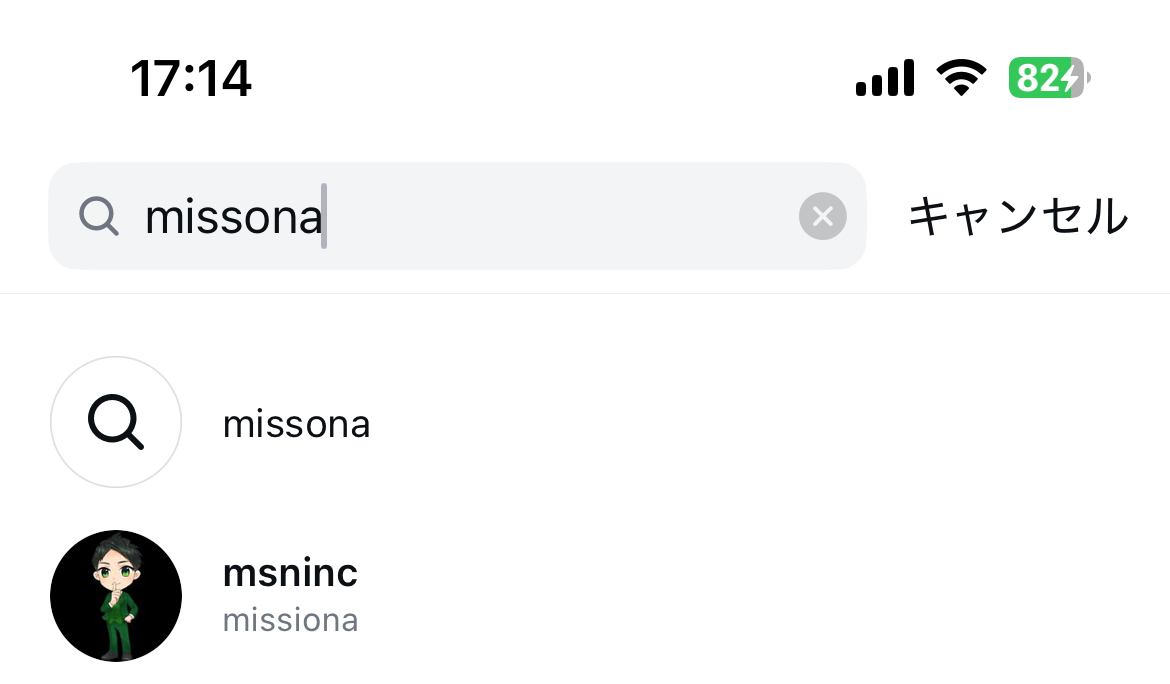Screen dimensions: 1170x684
Task: Tap the キャンセル button
Action: click(1018, 216)
